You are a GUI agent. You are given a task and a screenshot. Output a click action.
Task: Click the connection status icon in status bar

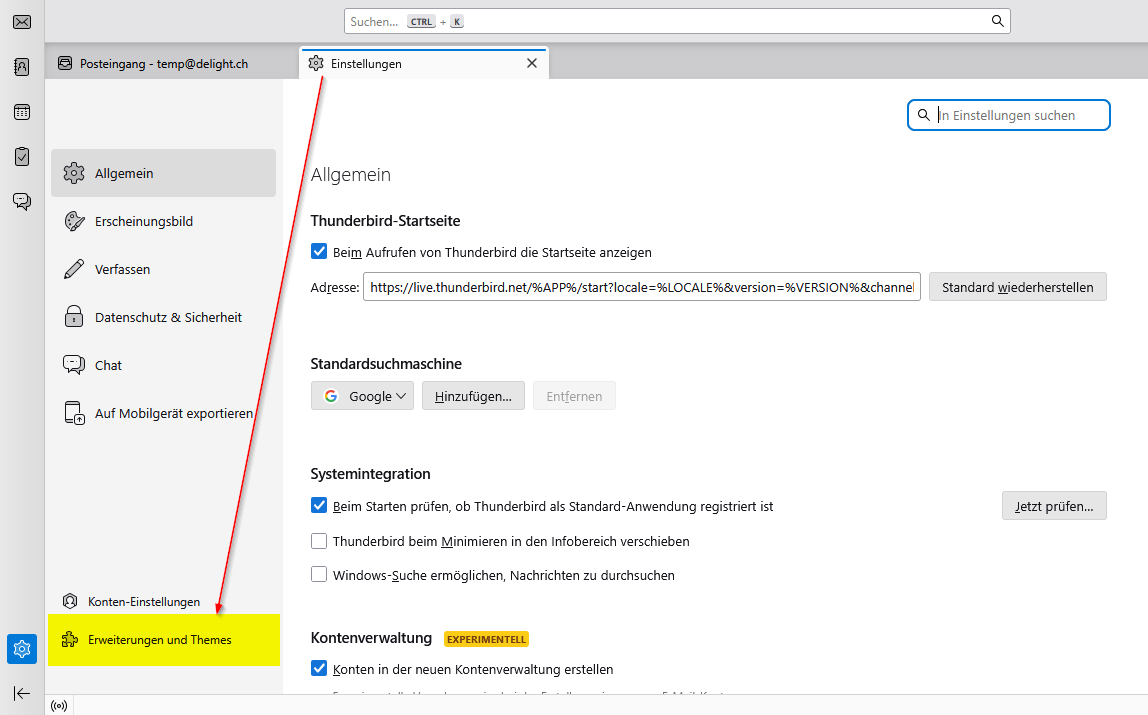coord(59,705)
